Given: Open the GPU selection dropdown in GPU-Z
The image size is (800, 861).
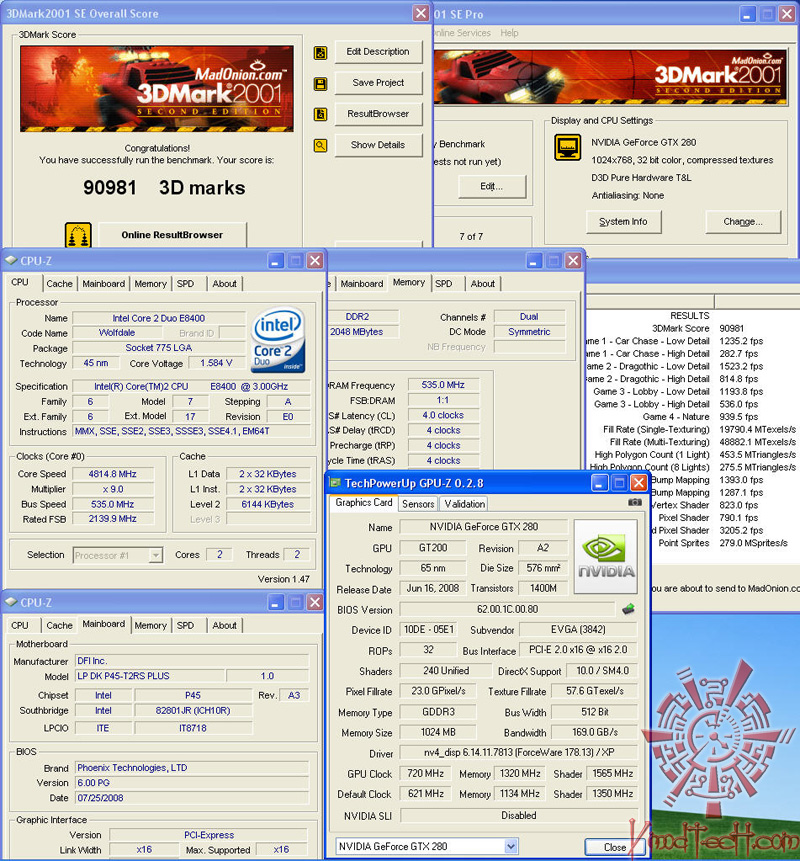Looking at the screenshot, I should [x=511, y=846].
